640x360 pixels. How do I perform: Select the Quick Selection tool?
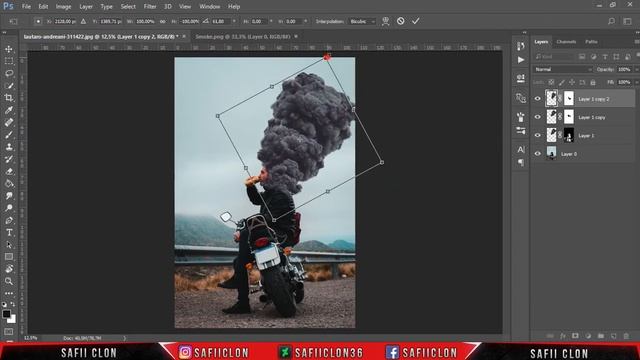(9, 86)
